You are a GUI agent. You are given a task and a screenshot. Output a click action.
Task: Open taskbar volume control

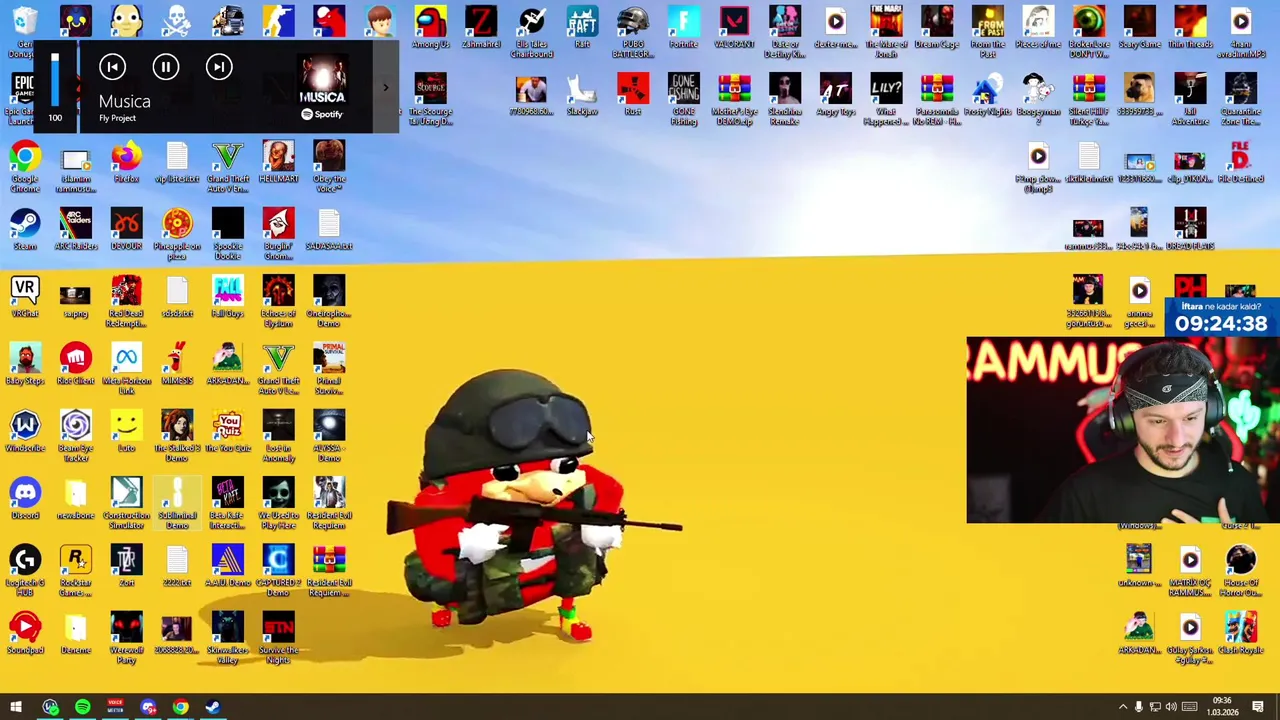1171,707
